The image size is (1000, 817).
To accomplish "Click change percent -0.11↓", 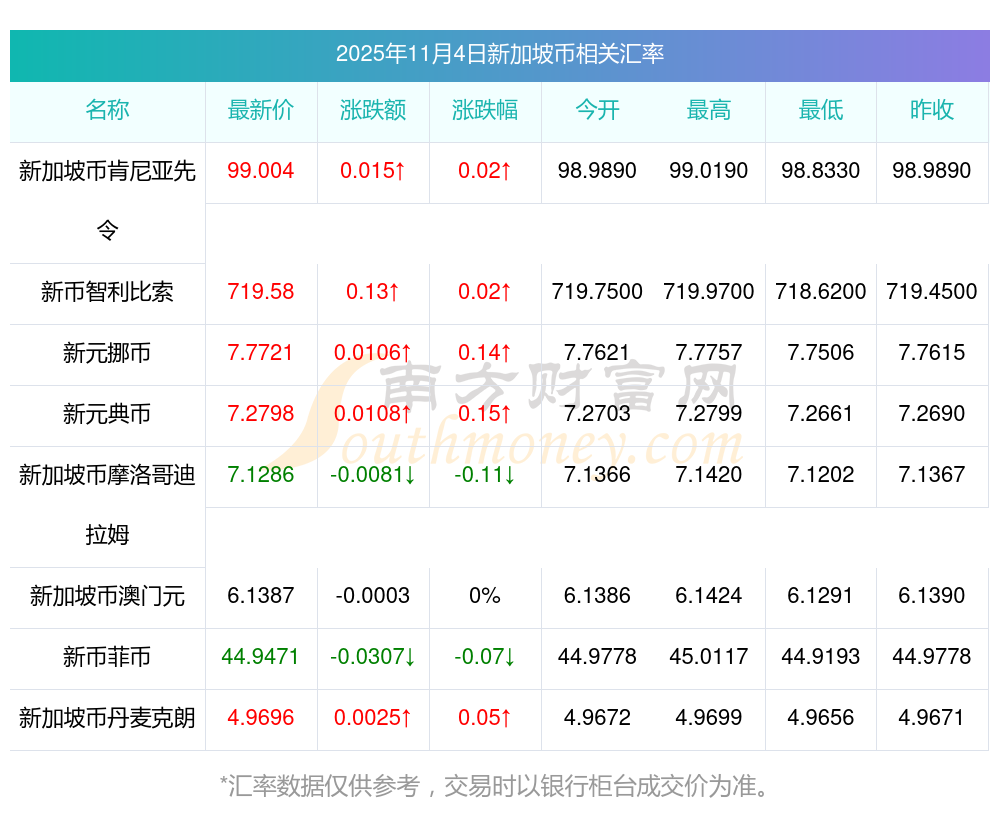I will (485, 475).
